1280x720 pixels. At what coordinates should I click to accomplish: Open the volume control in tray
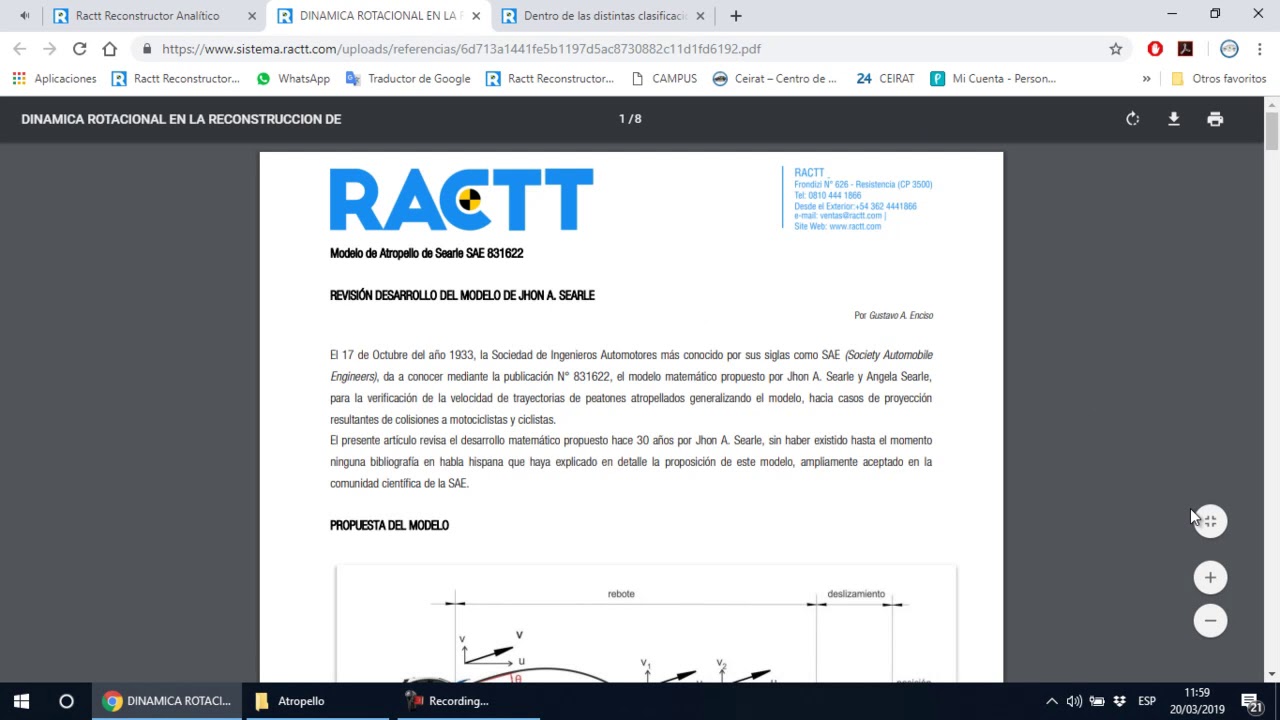click(1074, 701)
